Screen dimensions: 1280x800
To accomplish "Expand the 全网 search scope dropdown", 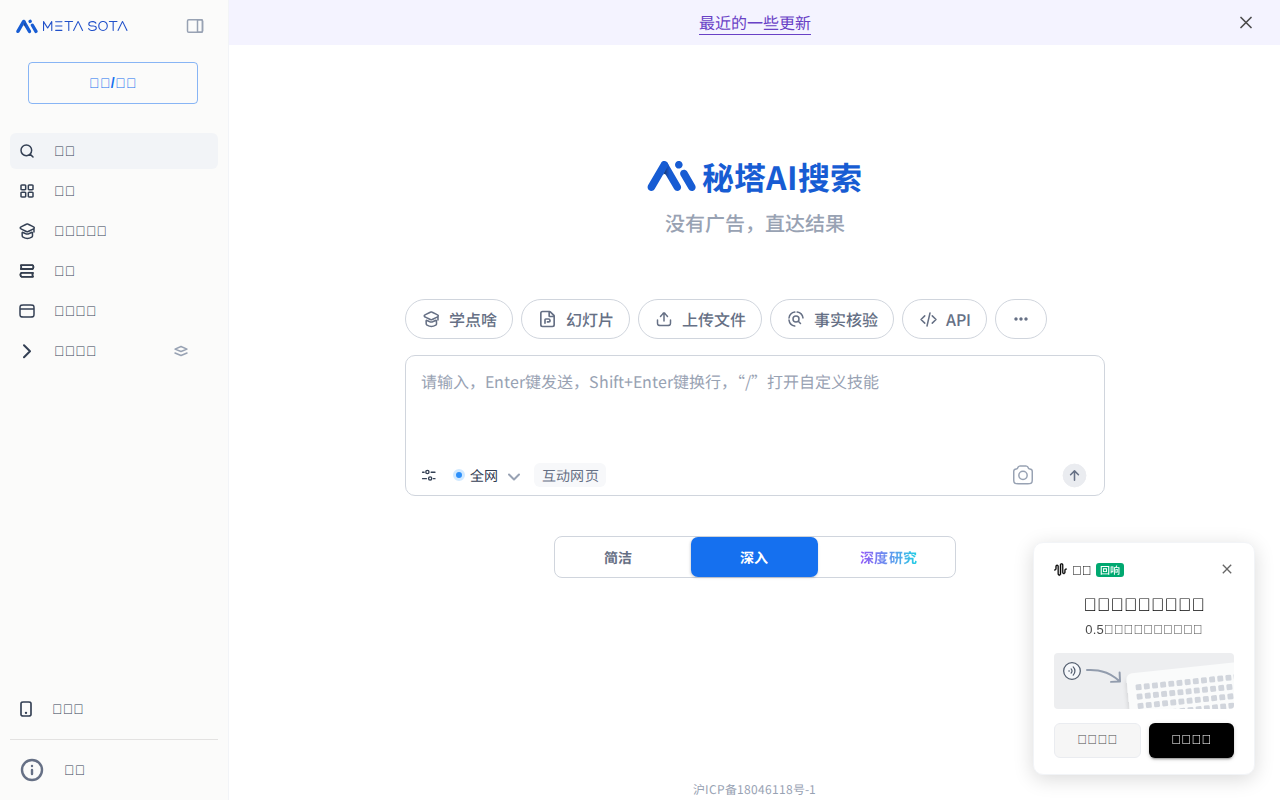I will point(487,476).
